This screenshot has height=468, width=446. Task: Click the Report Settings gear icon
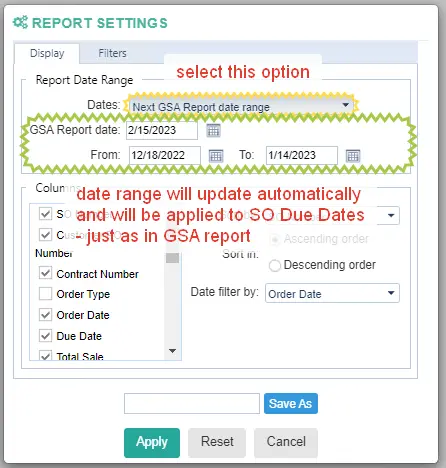point(20,22)
